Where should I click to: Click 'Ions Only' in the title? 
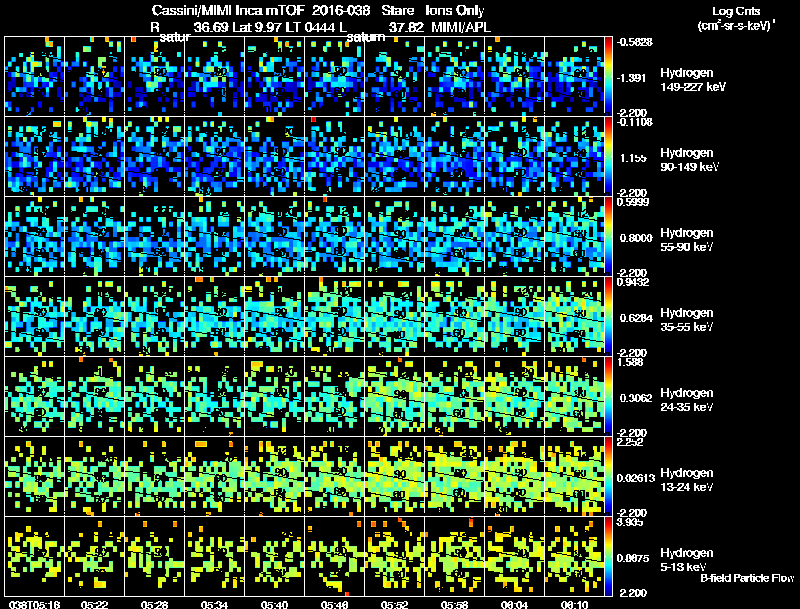pyautogui.click(x=455, y=11)
